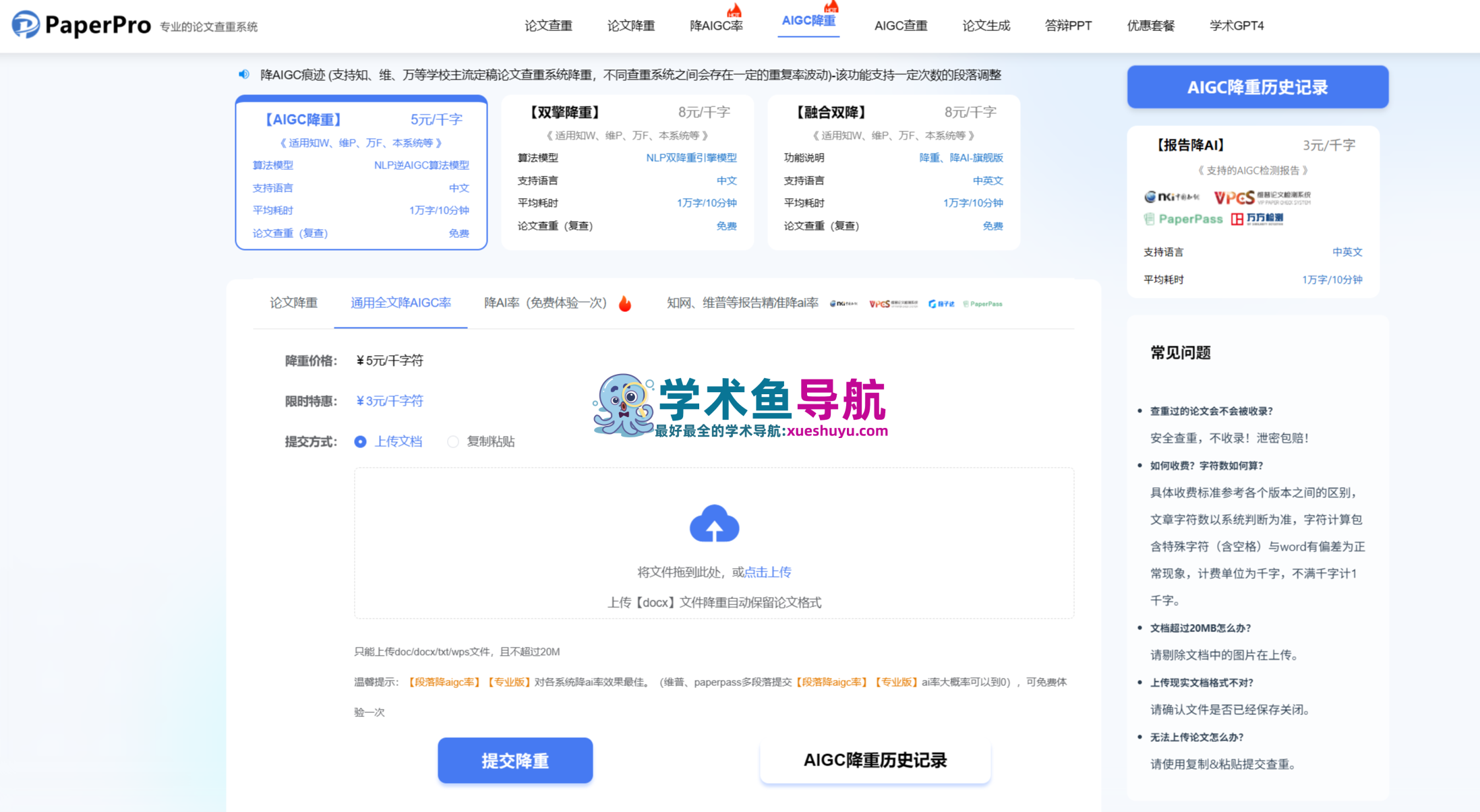Click the small CNKI logo in tab row
This screenshot has height=812, width=1480.
click(843, 304)
